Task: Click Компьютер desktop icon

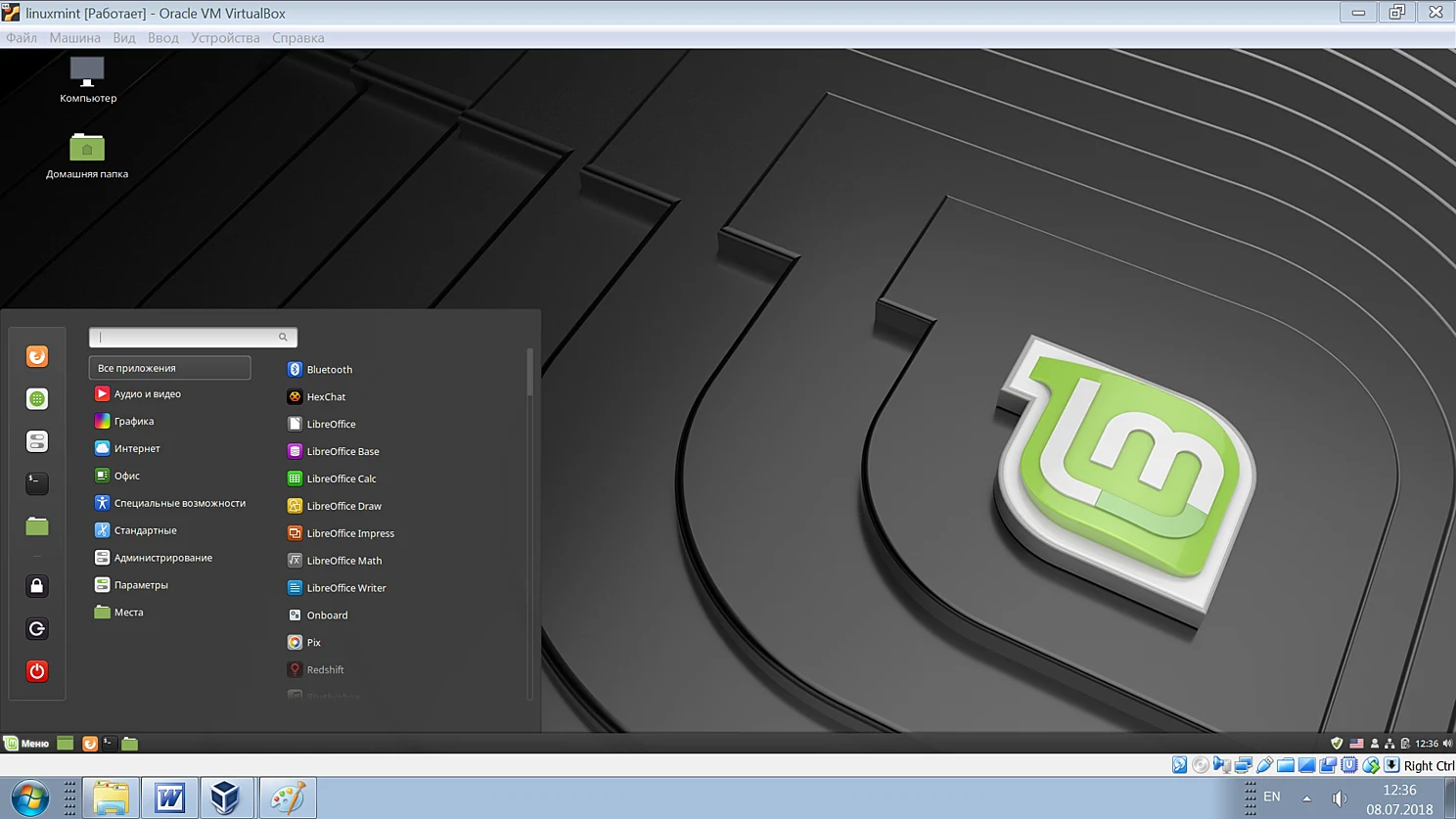Action: (x=87, y=80)
